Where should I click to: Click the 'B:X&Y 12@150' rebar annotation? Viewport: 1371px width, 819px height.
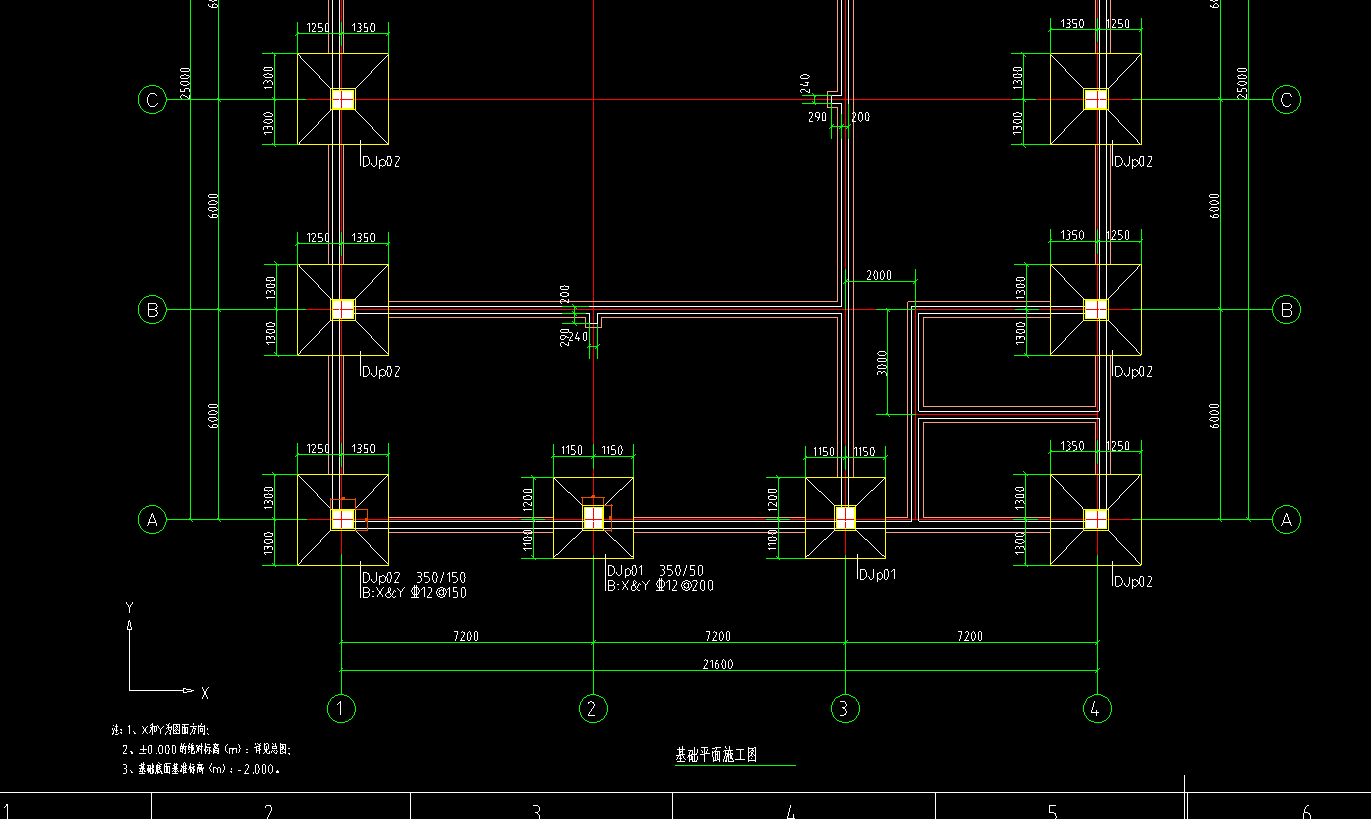pyautogui.click(x=414, y=592)
